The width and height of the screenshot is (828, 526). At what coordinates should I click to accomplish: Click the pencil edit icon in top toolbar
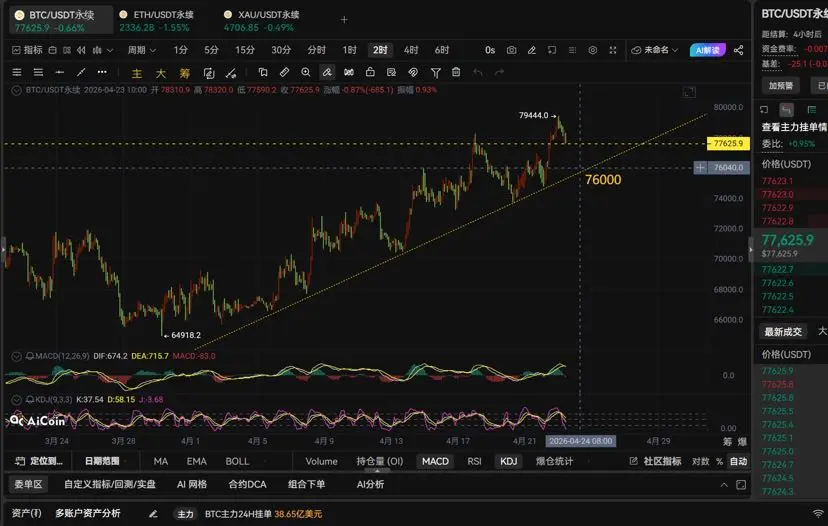532,50
